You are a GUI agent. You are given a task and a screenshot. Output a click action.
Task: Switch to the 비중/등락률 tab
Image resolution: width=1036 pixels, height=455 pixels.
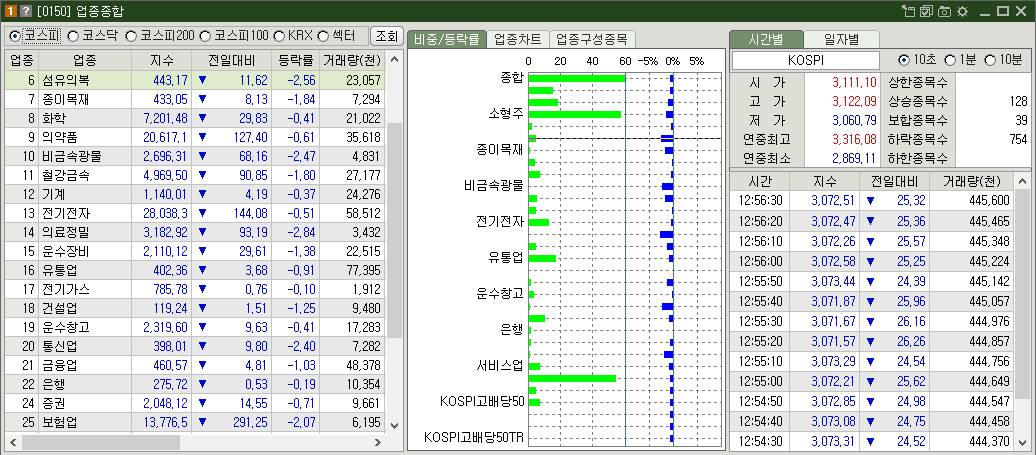(x=447, y=39)
